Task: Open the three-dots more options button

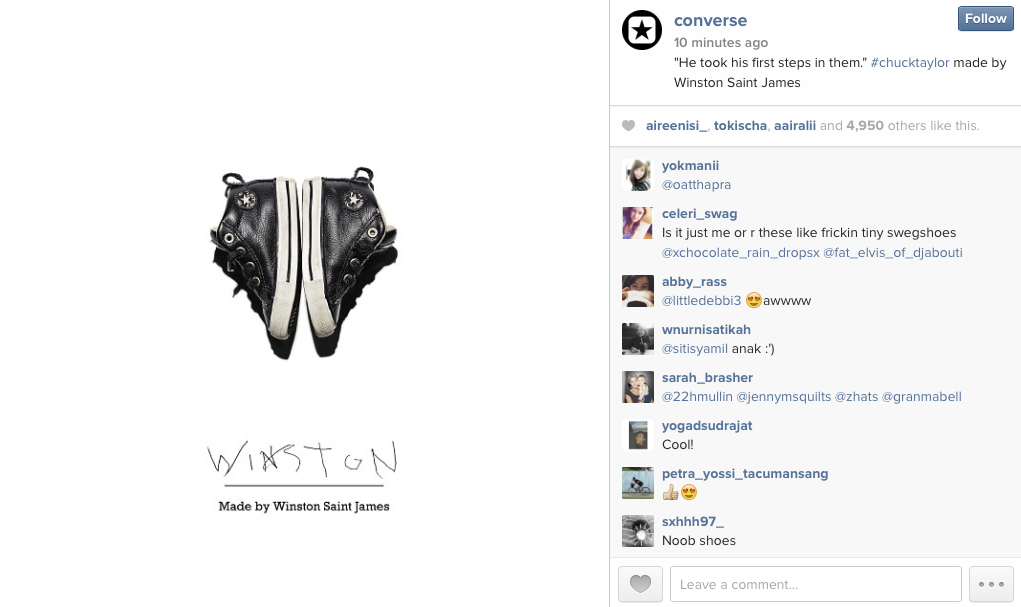Action: click(x=991, y=584)
